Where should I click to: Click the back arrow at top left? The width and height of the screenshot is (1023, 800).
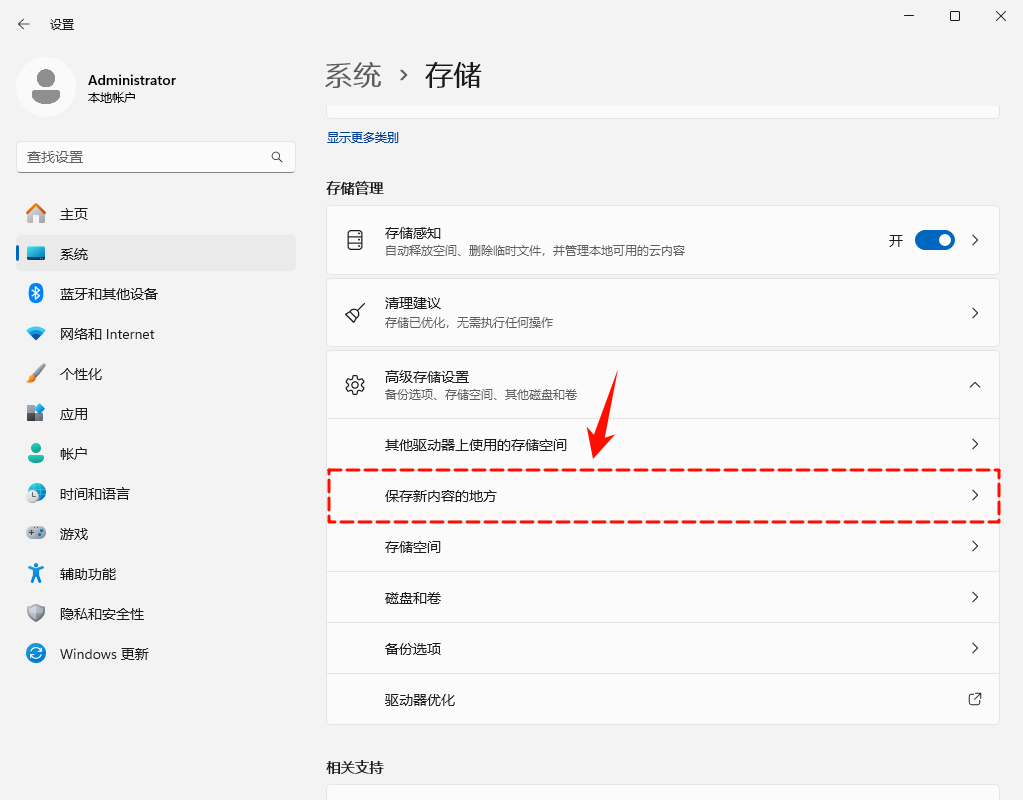[x=22, y=23]
